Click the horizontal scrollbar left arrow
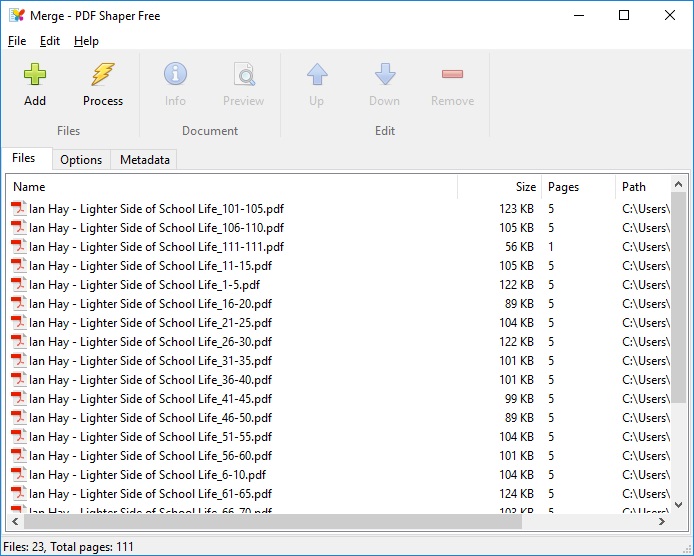694x556 pixels. (x=15, y=521)
